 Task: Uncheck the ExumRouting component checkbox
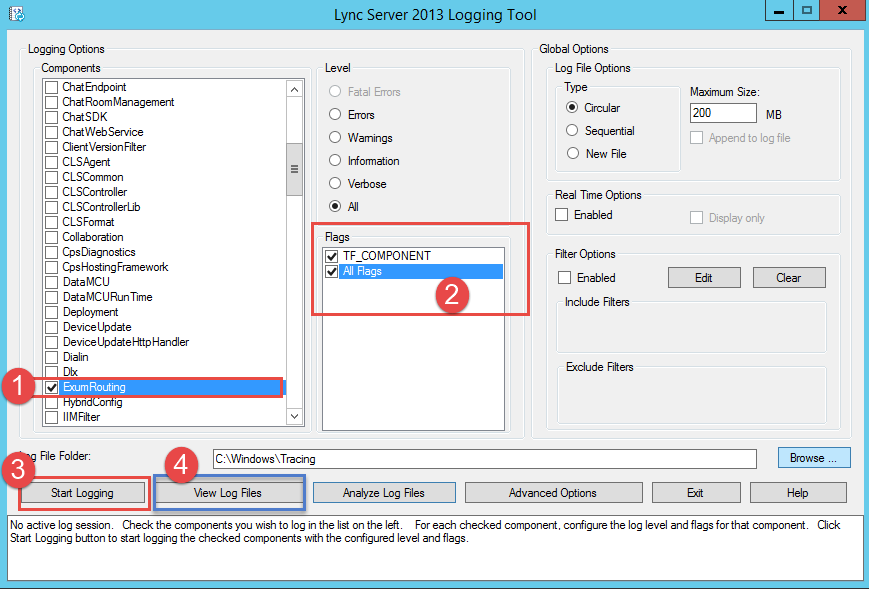coord(52,387)
